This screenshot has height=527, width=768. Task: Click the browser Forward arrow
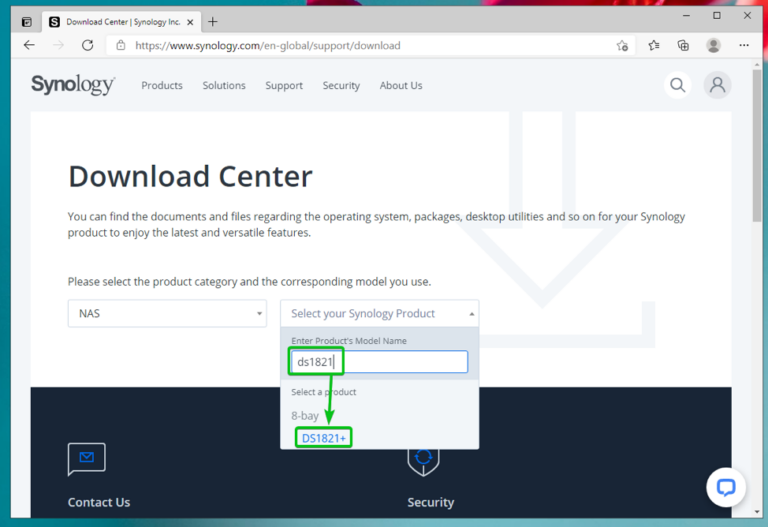point(58,46)
